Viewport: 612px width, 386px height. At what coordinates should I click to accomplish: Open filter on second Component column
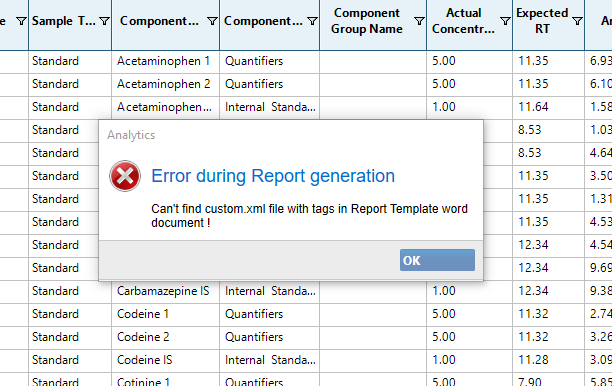pyautogui.click(x=312, y=21)
